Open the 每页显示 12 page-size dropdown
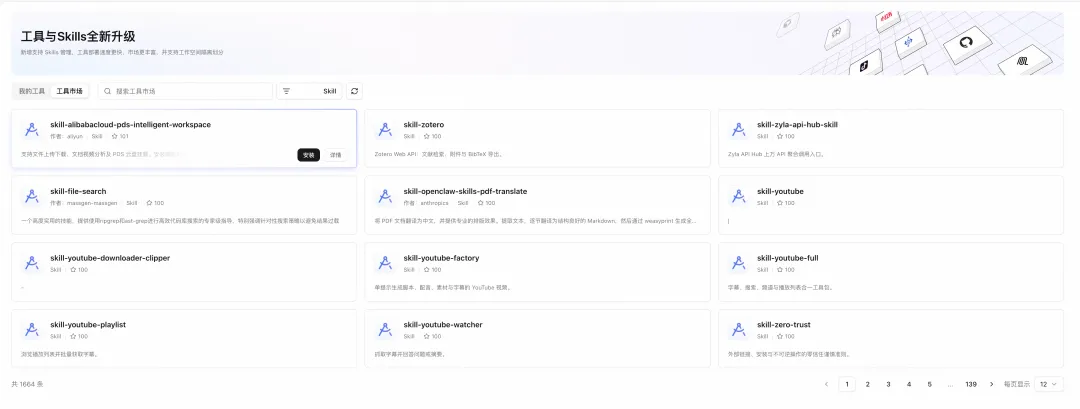The width and height of the screenshot is (1080, 409). click(1049, 384)
